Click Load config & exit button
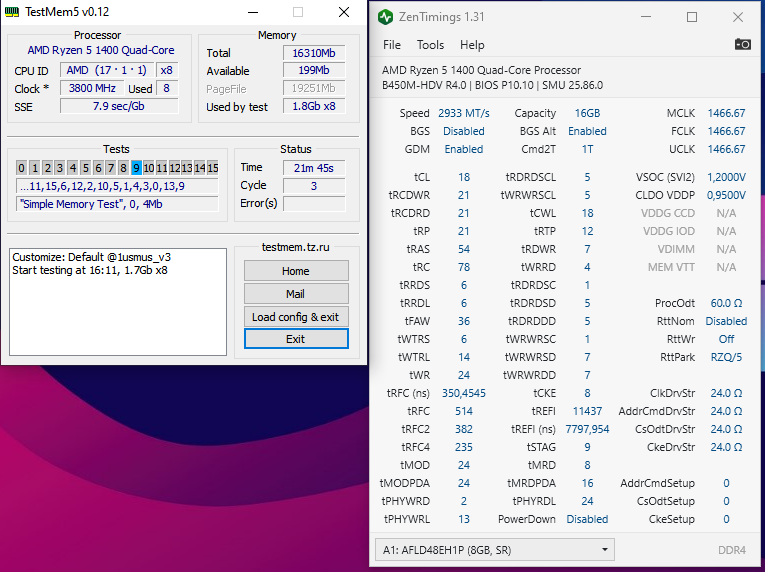 pyautogui.click(x=296, y=317)
